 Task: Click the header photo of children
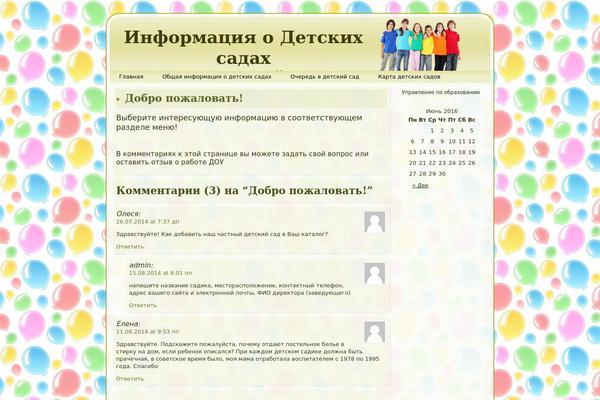(x=420, y=44)
